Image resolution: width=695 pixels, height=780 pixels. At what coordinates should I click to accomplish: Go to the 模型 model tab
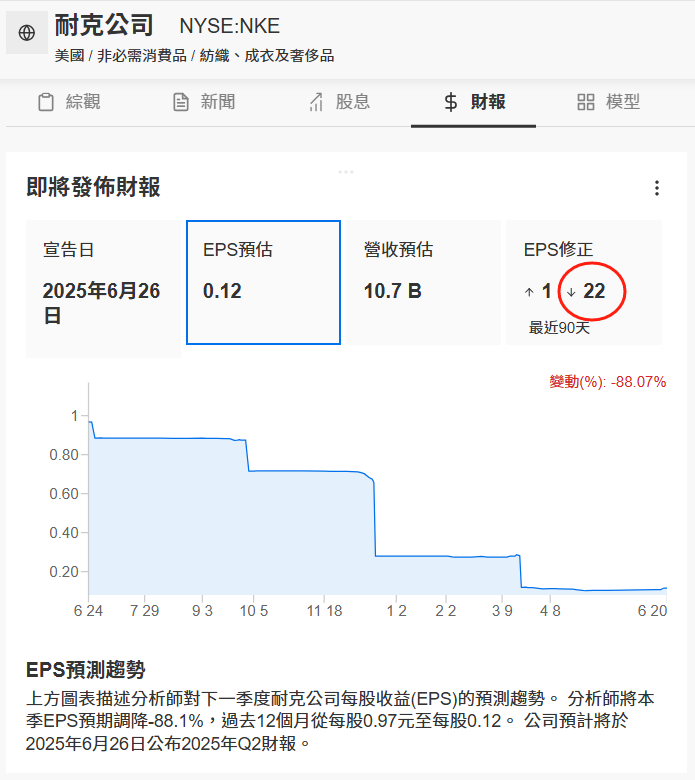[608, 102]
